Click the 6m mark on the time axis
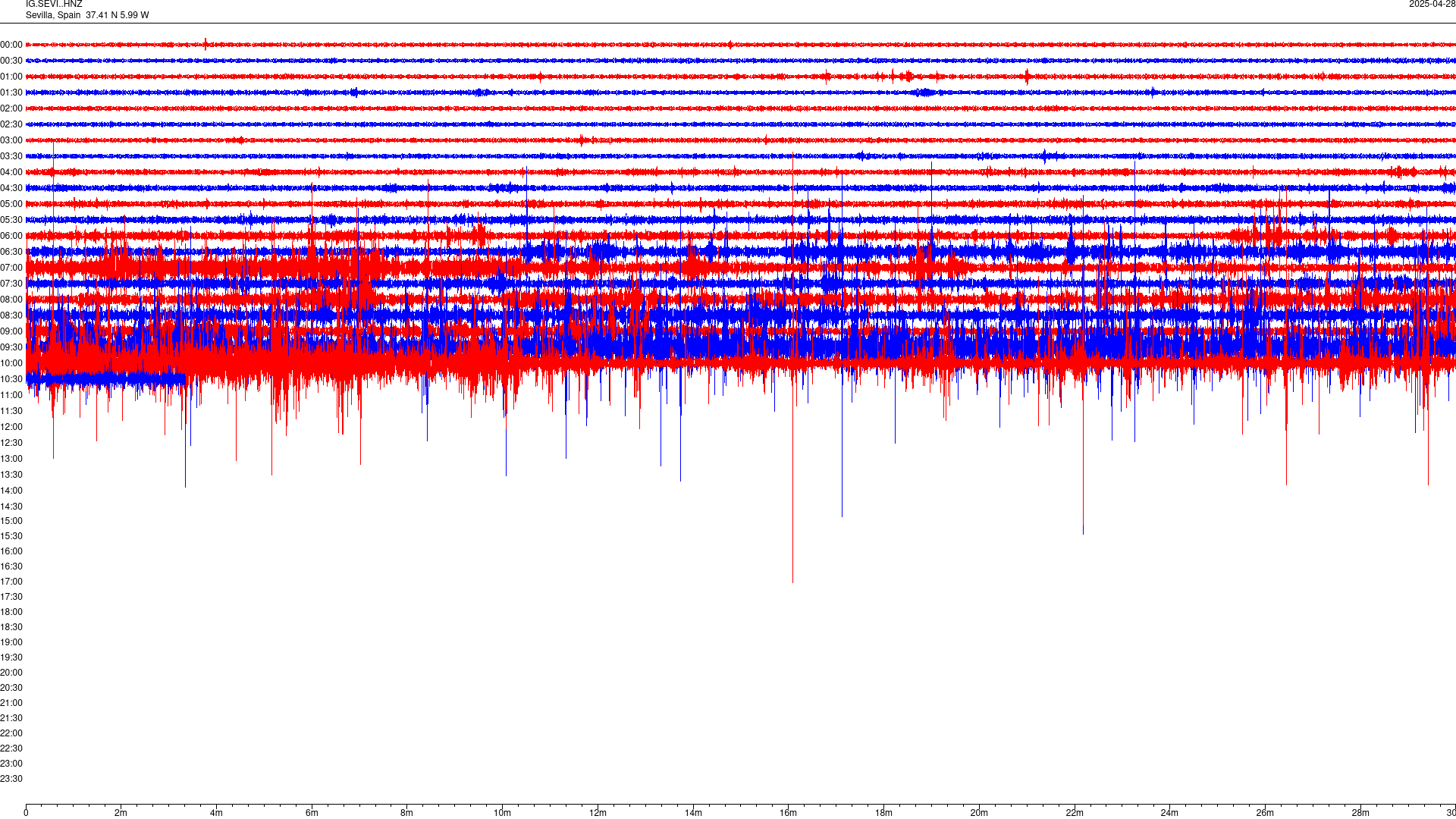This screenshot has width=1456, height=819. (312, 813)
